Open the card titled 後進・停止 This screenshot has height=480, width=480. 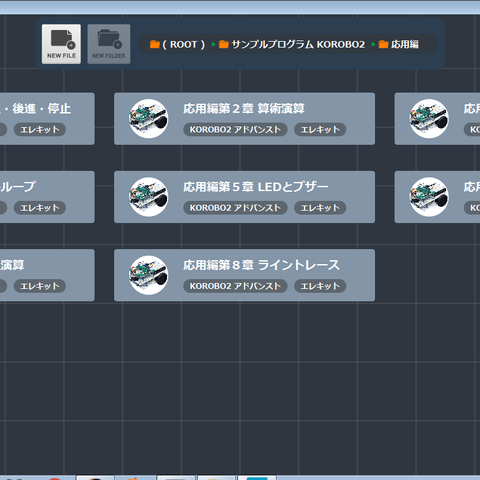tap(47, 119)
